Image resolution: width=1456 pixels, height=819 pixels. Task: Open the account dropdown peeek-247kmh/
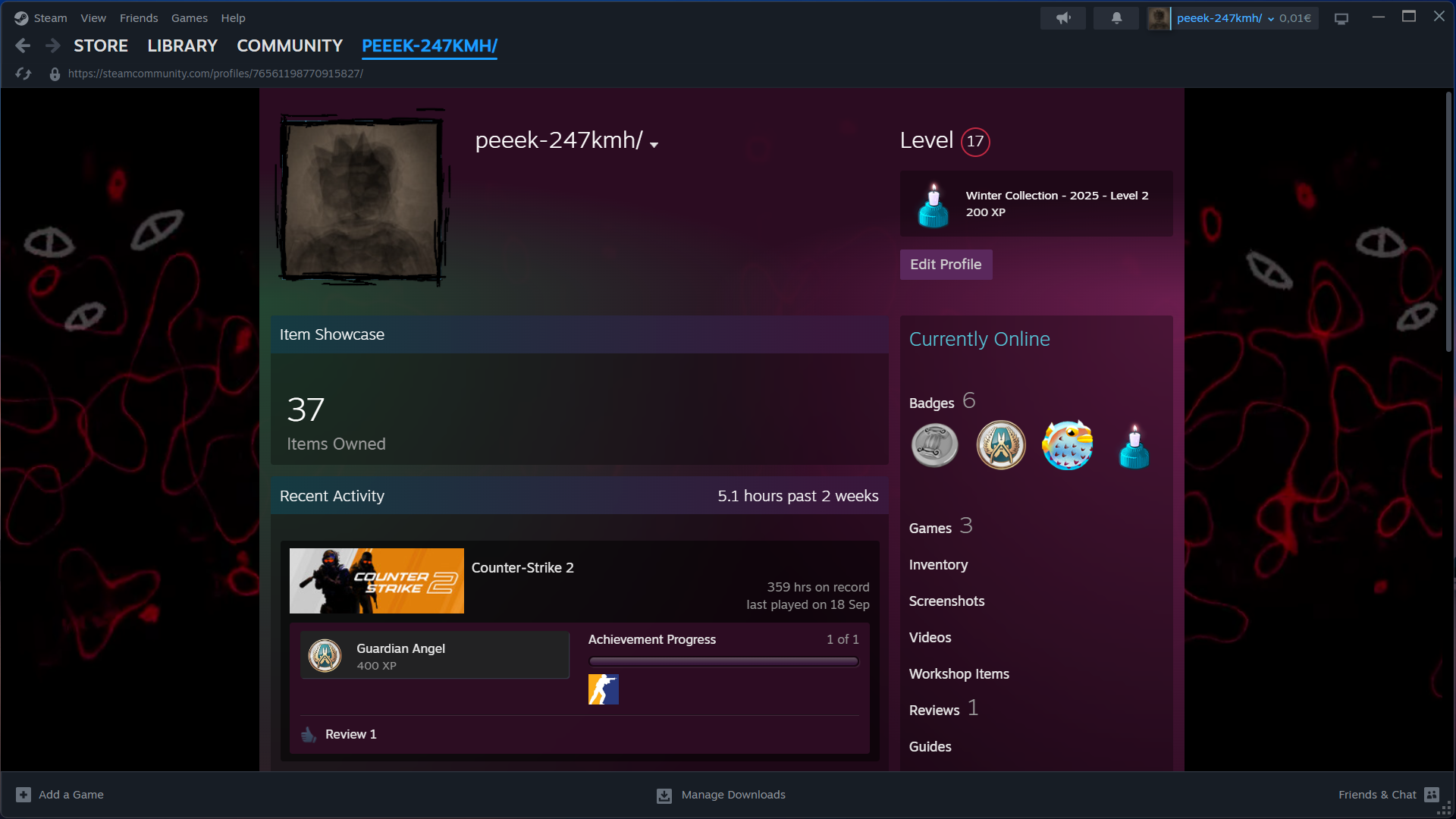click(x=1235, y=18)
